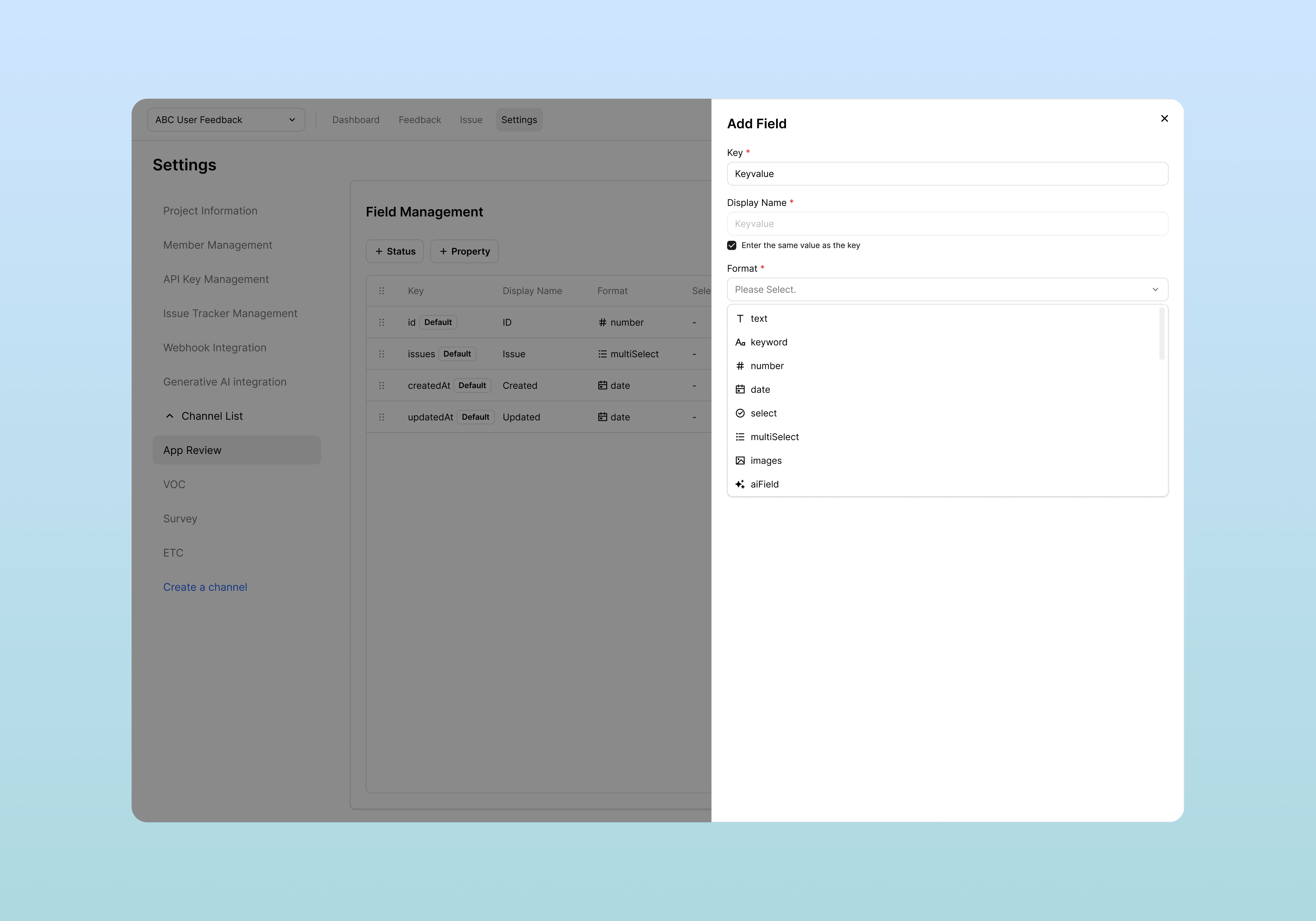This screenshot has height=921, width=1316.
Task: Select Generative AI integration in sidebar
Action: pos(225,382)
